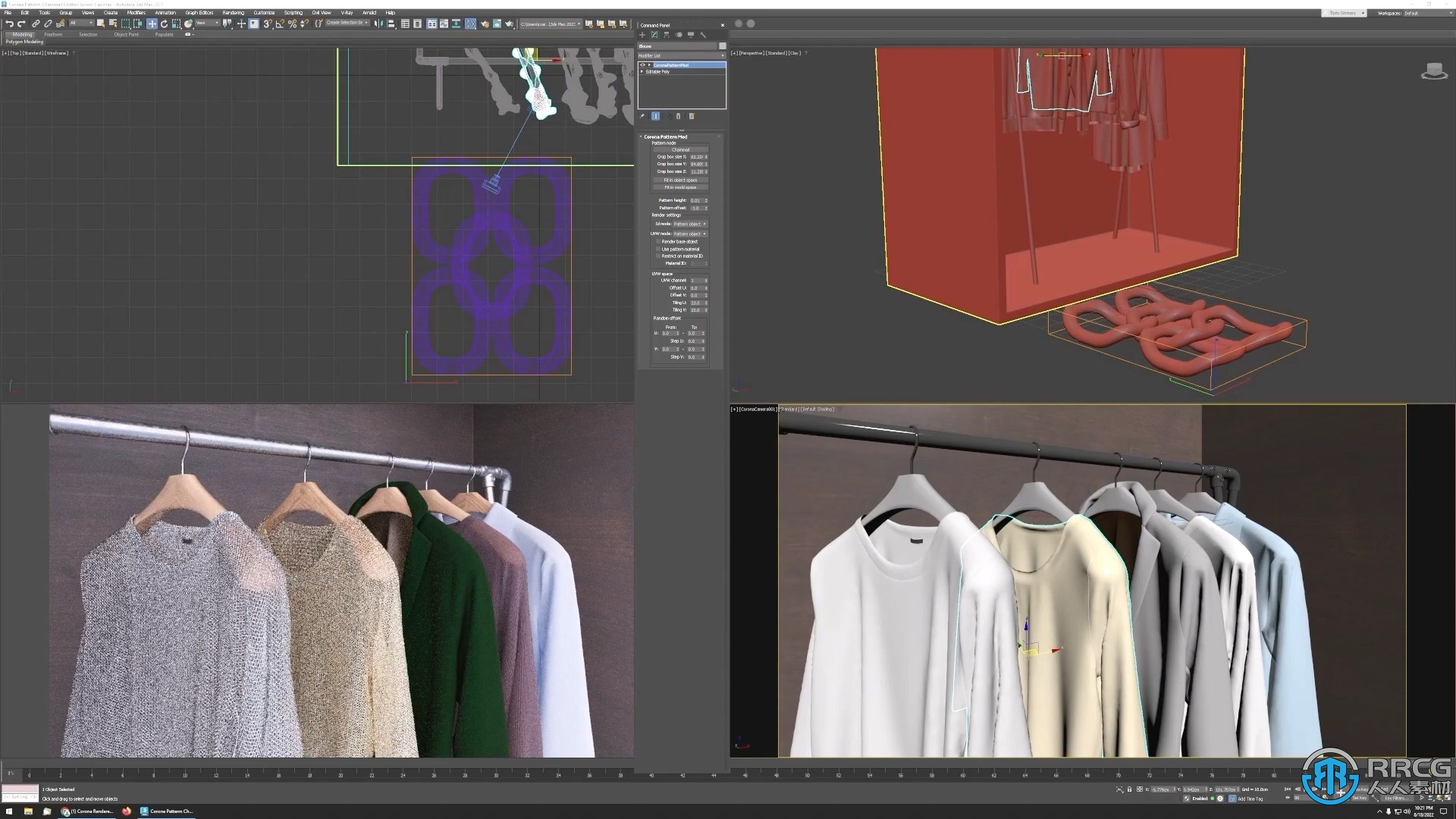Open File Explorer from taskbar
The image size is (1456, 819).
click(28, 811)
